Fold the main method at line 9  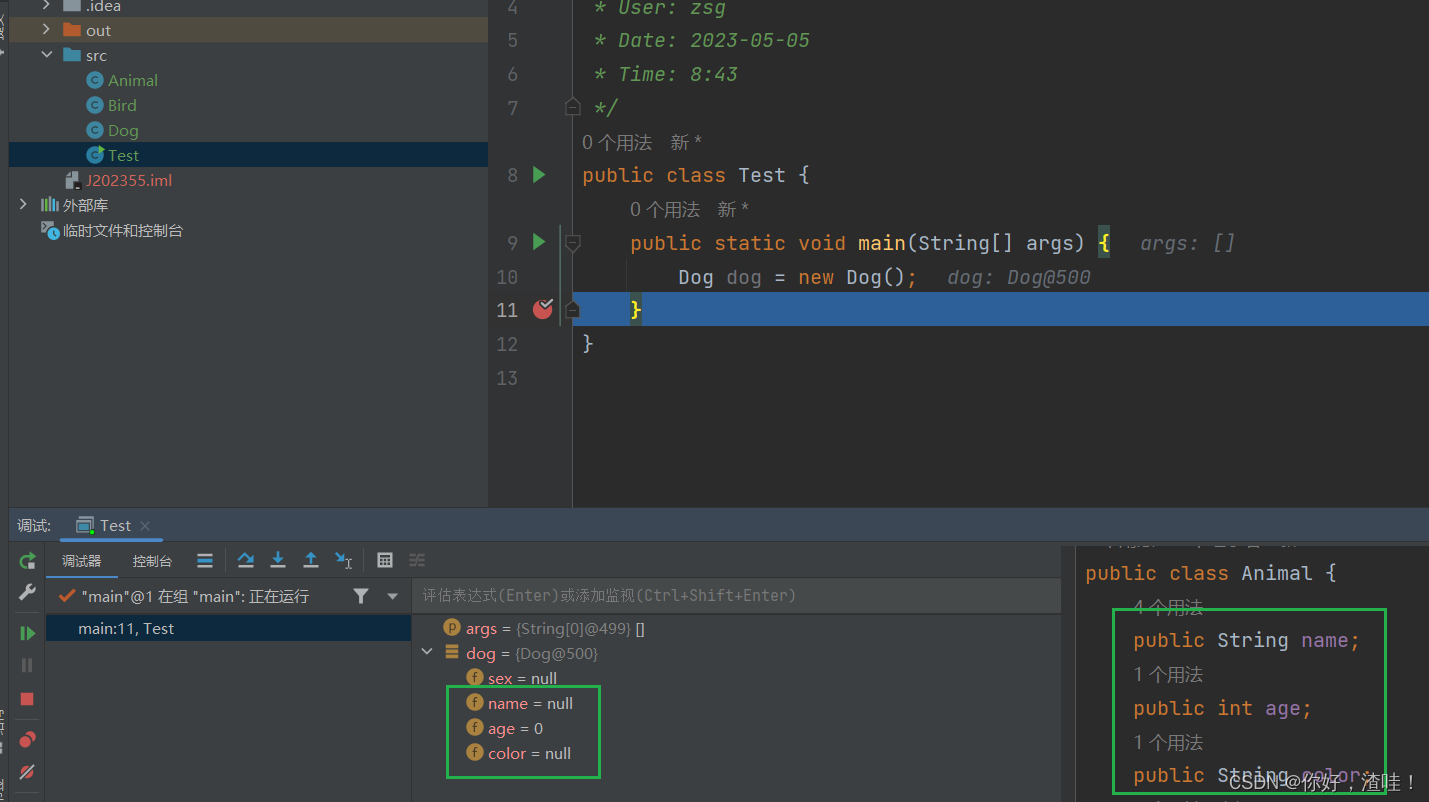tap(572, 242)
